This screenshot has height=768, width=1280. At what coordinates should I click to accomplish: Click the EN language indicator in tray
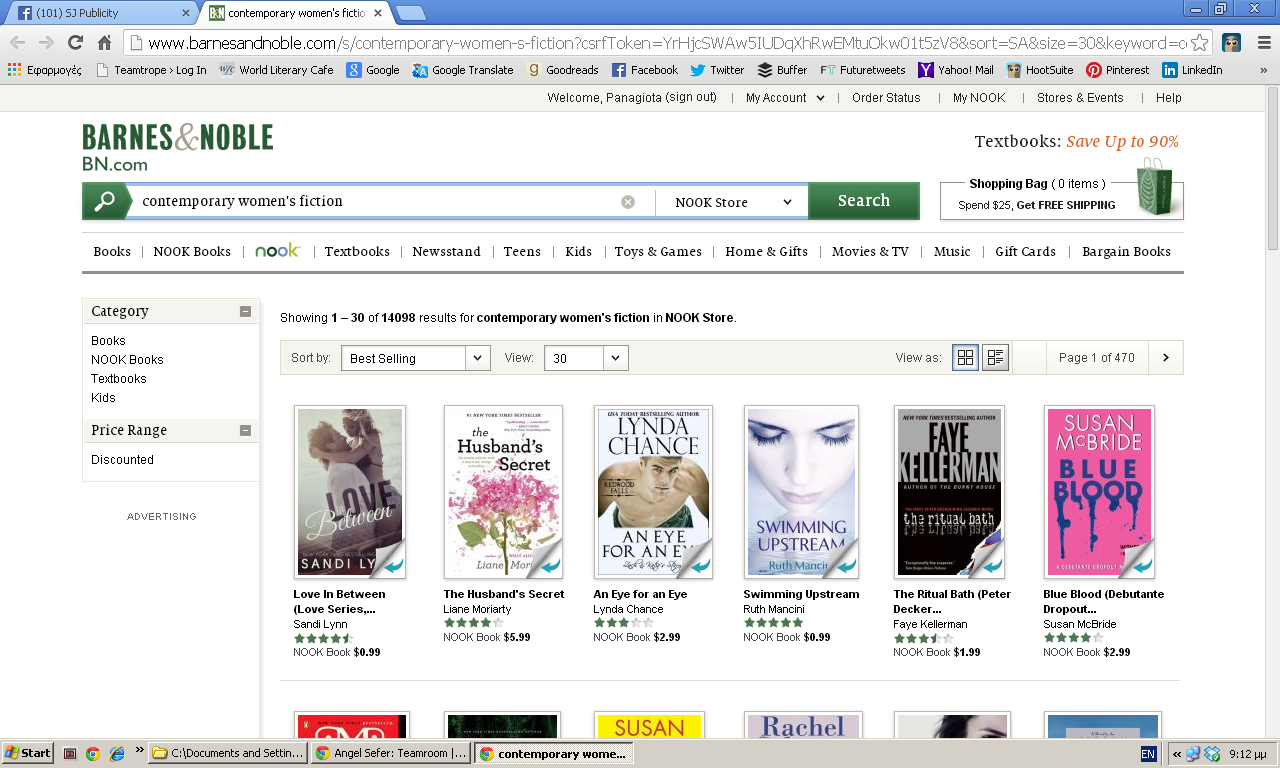click(1148, 754)
